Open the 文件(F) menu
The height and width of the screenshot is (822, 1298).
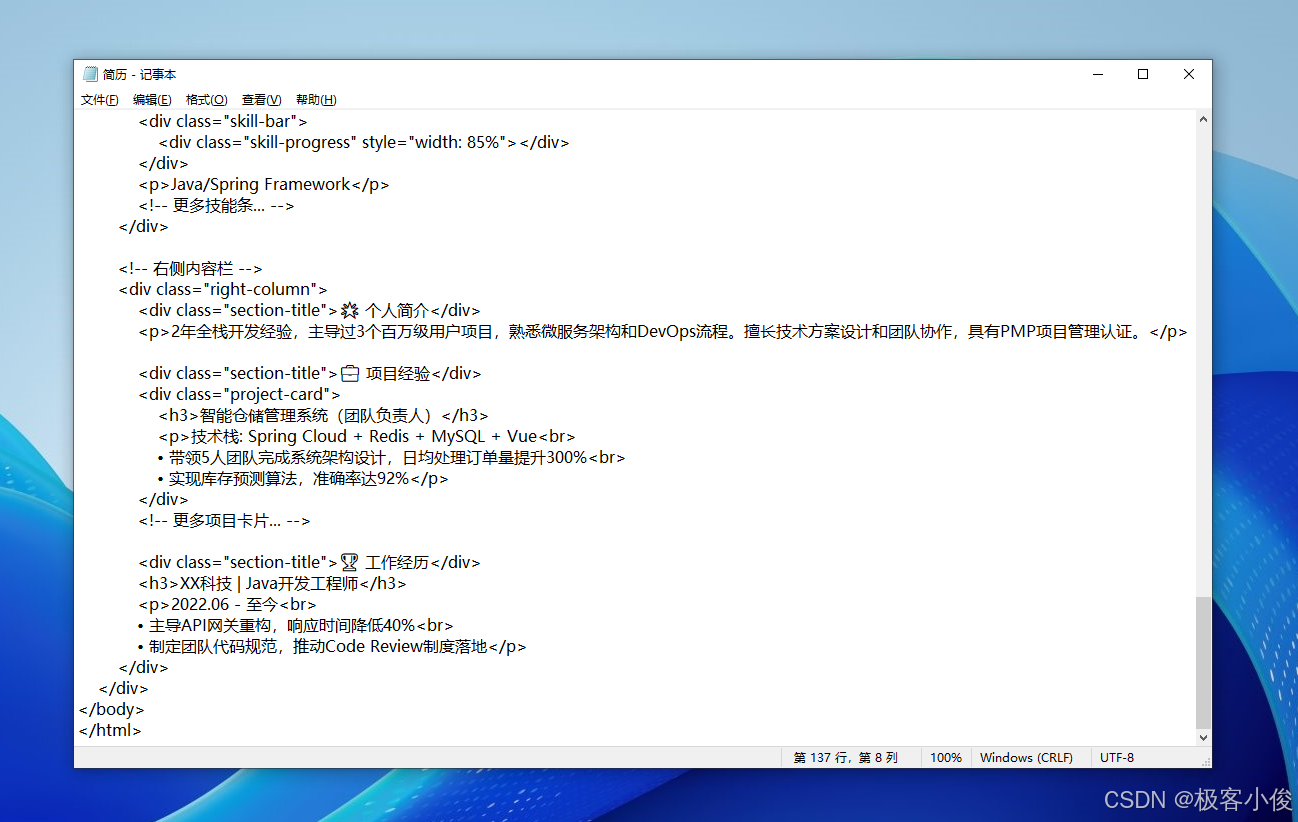tap(99, 100)
